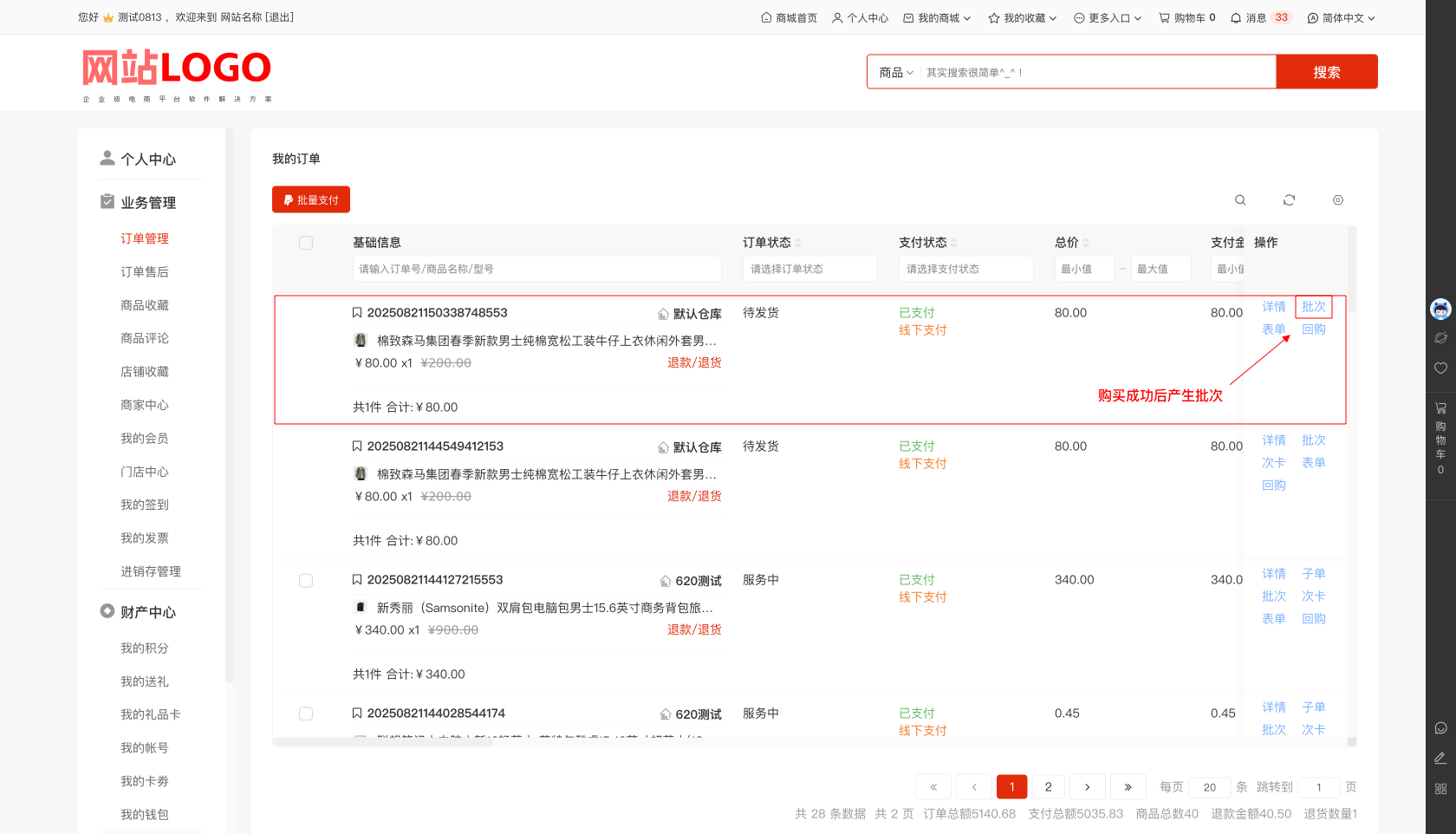Open the shopping cart sidebar icon
Screen dimensions: 1456x834
tap(1440, 408)
